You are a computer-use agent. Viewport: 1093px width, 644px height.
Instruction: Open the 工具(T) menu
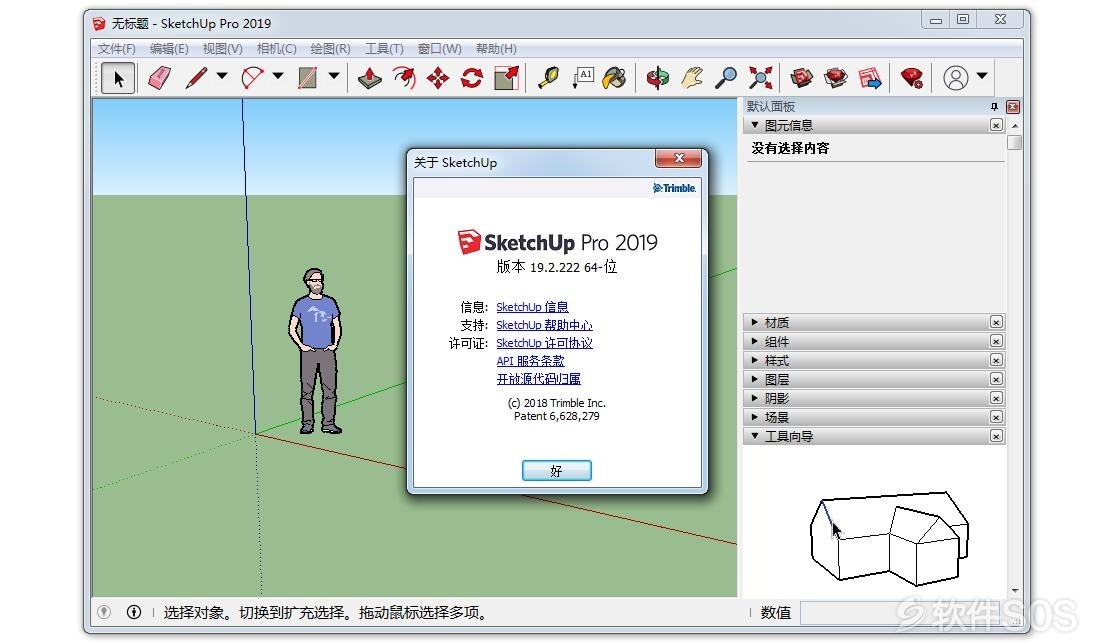pos(384,49)
